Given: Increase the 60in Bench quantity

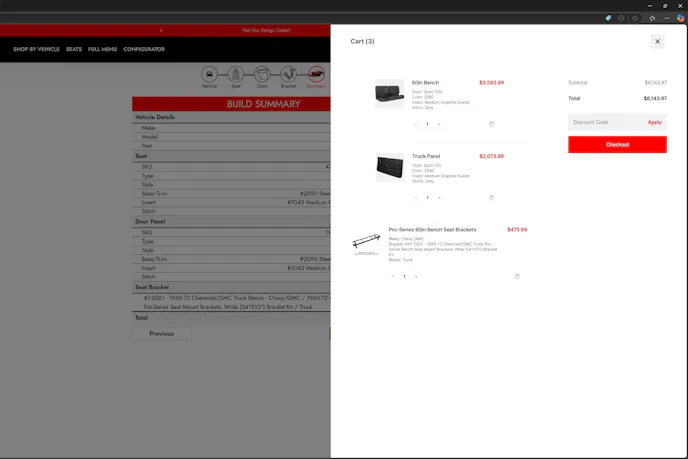Looking at the screenshot, I should click(438, 124).
